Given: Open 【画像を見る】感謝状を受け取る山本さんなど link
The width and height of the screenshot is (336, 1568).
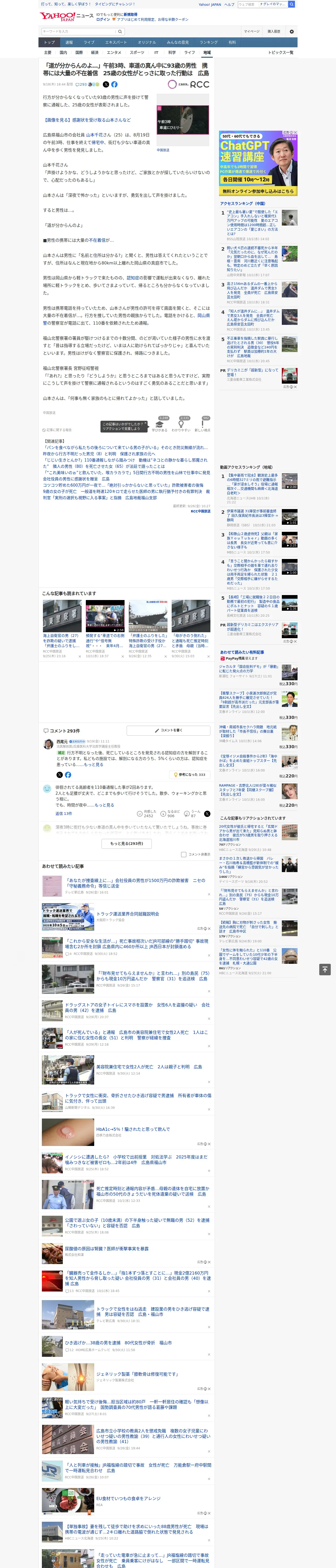Looking at the screenshot, I should 87,120.
